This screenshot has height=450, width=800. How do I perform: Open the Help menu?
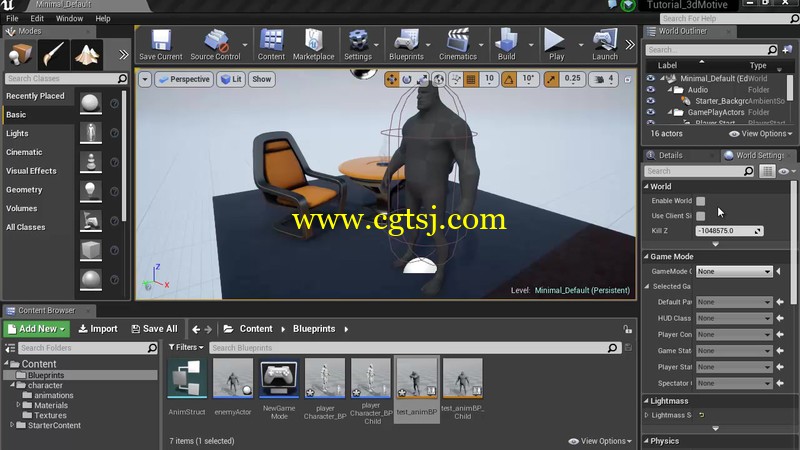tap(103, 18)
